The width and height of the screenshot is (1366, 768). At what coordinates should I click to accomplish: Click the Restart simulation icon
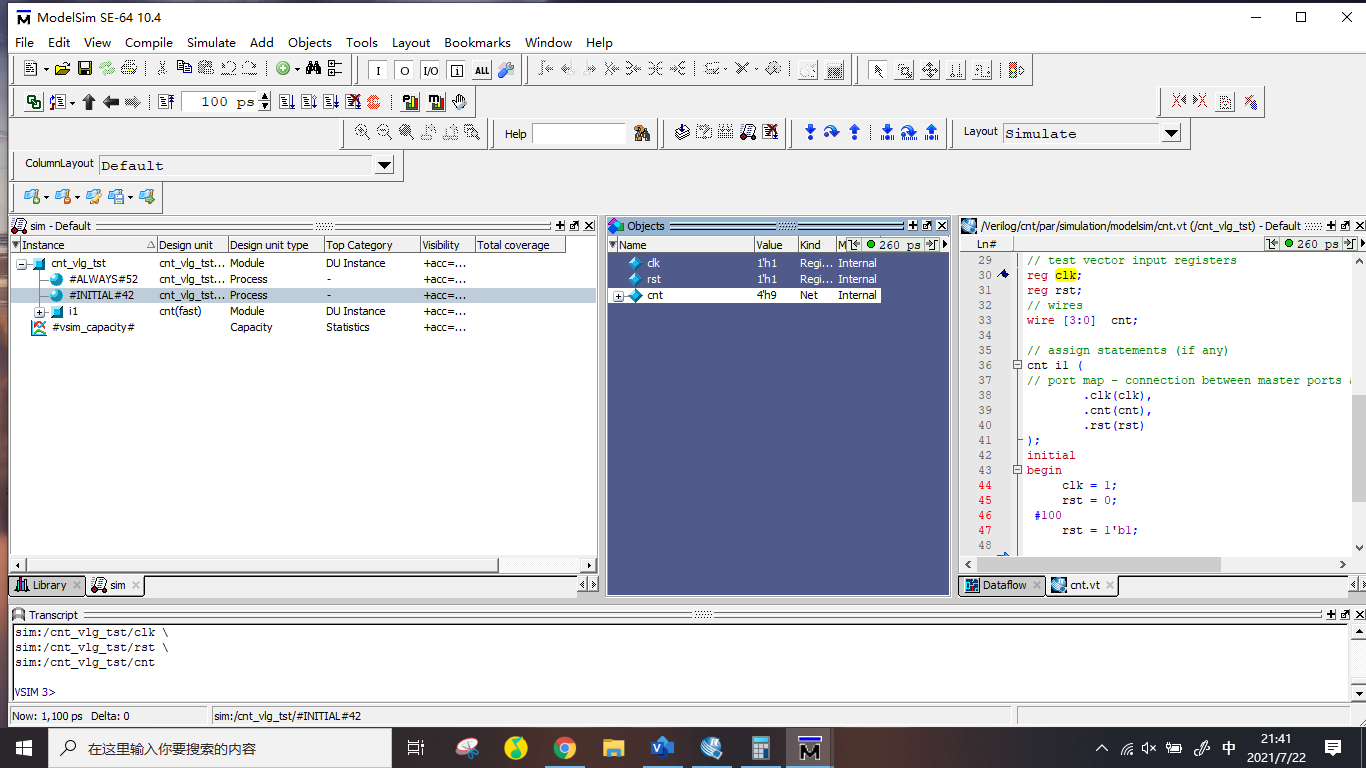pyautogui.click(x=166, y=102)
